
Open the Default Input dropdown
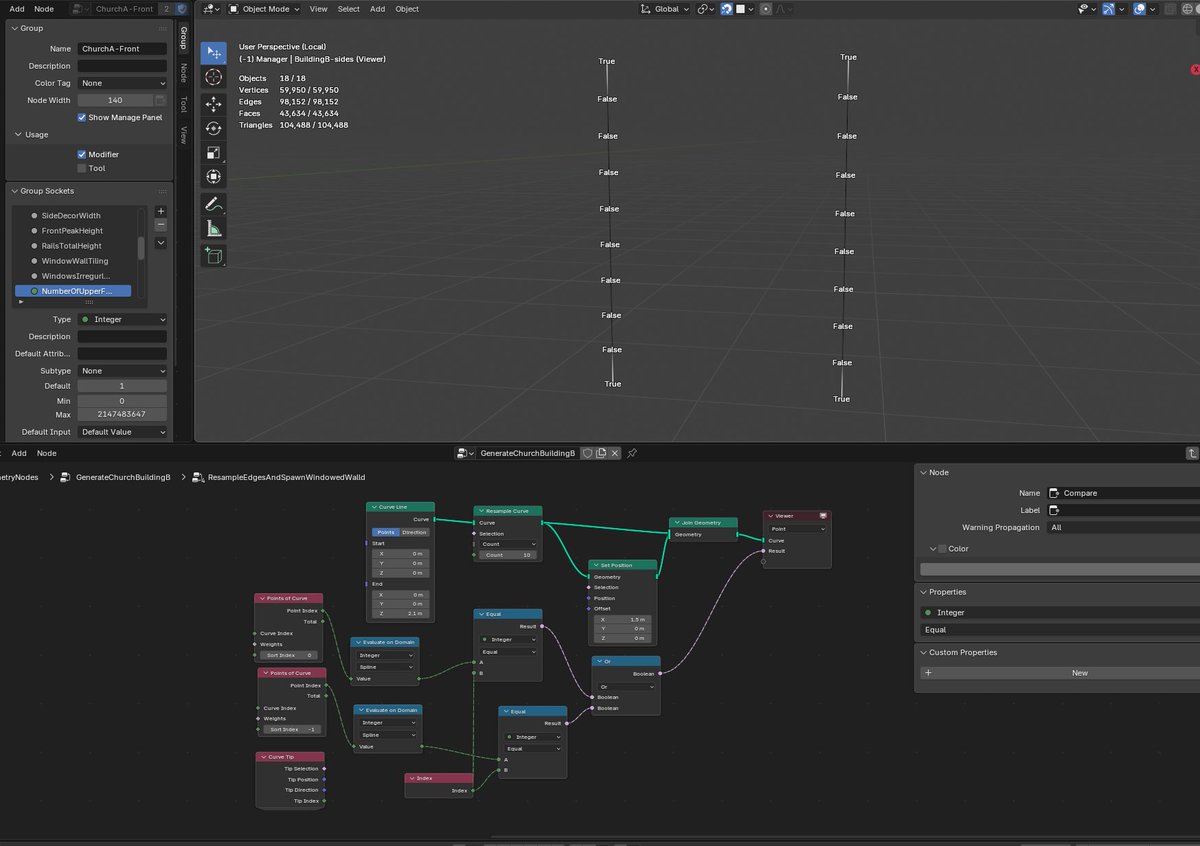point(122,432)
